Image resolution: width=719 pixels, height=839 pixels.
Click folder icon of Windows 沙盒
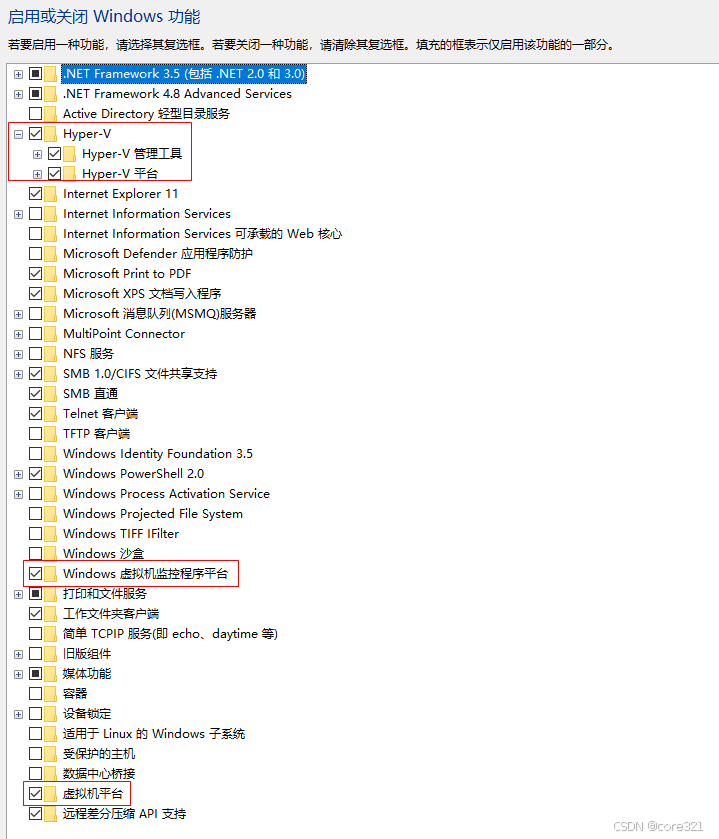[51, 554]
